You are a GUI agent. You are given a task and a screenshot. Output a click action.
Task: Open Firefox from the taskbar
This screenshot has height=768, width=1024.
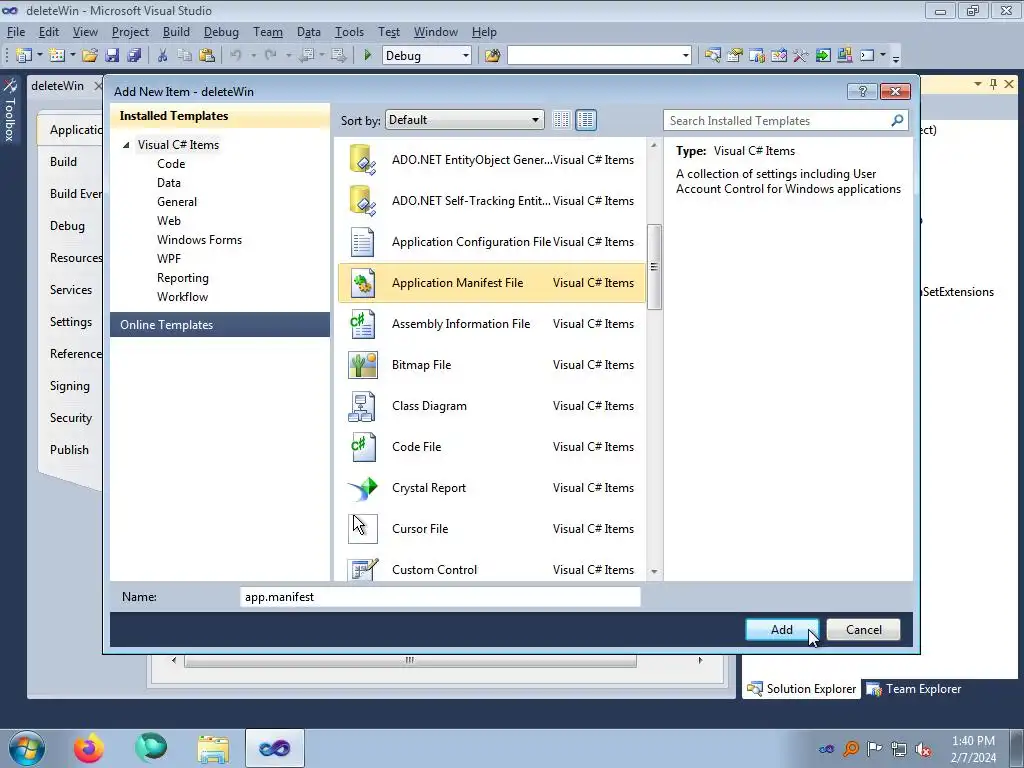coord(88,748)
